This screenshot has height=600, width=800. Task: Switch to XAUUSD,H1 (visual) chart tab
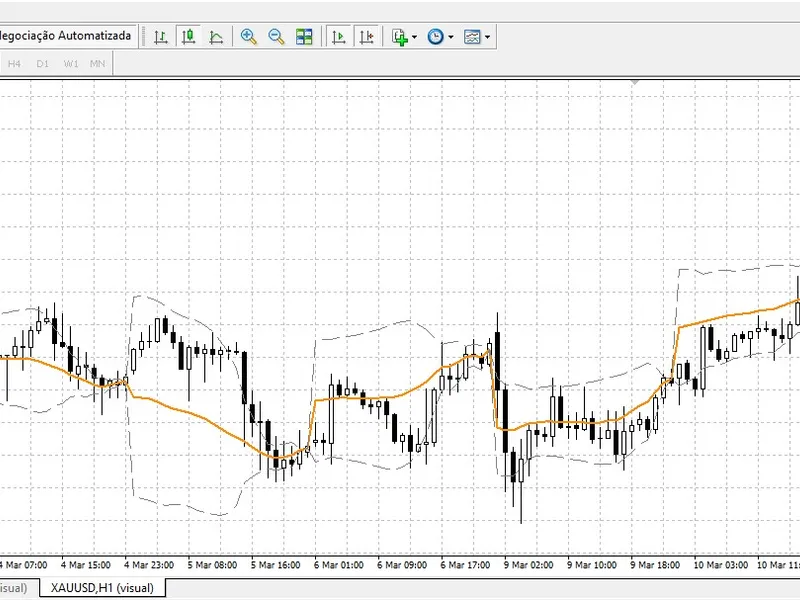coord(102,588)
